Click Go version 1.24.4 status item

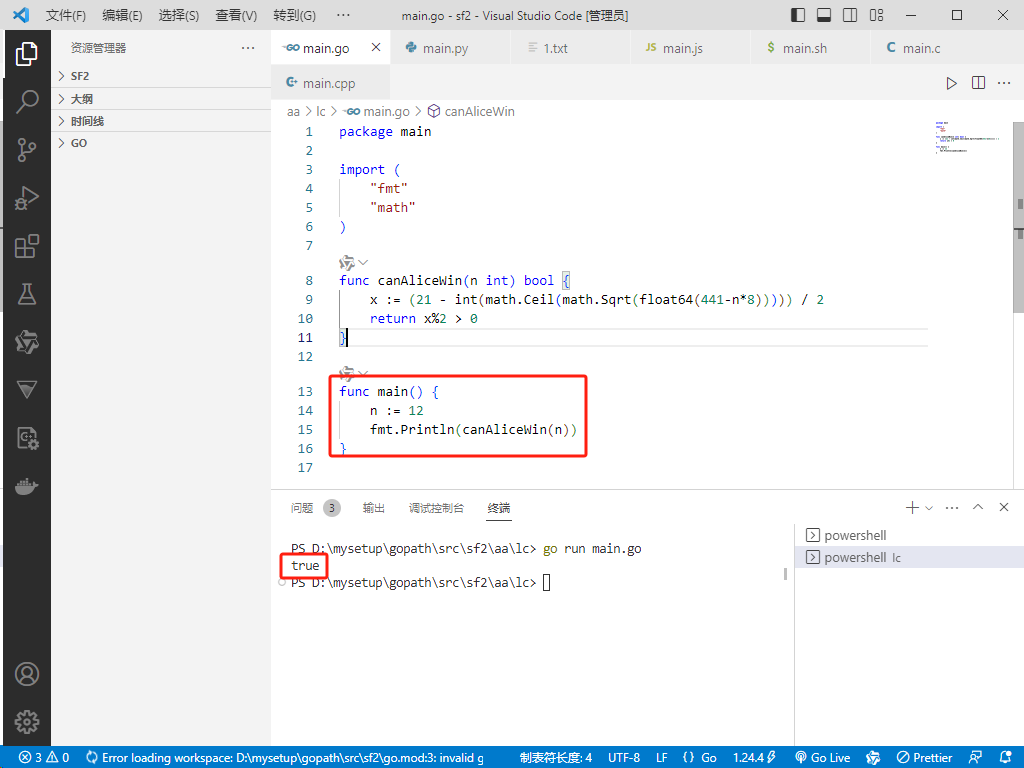click(x=754, y=758)
